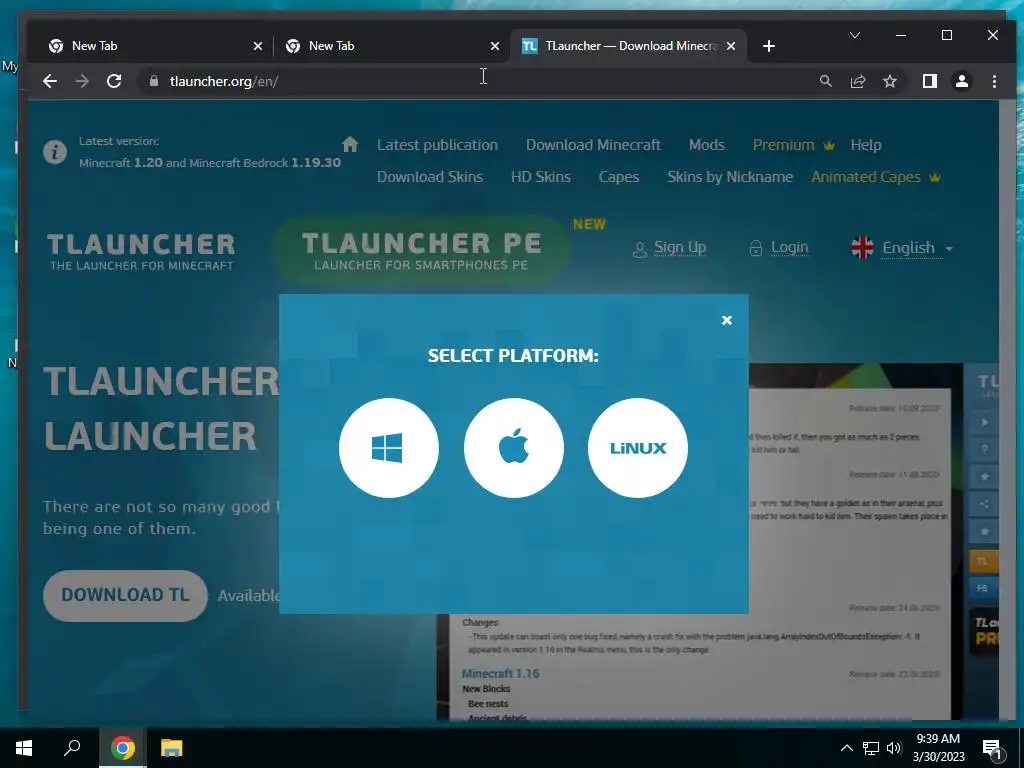Open the HD Skins link
The image size is (1024, 768).
(x=540, y=177)
